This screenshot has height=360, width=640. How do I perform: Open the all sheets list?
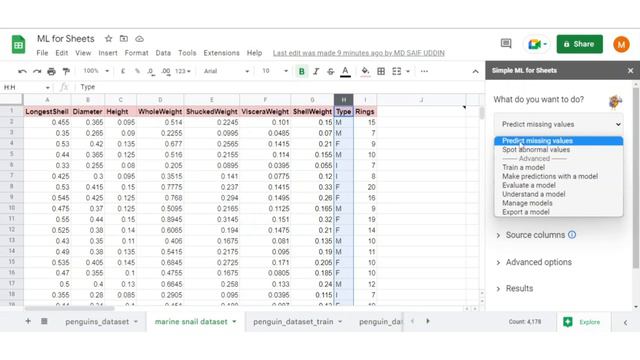[44, 322]
